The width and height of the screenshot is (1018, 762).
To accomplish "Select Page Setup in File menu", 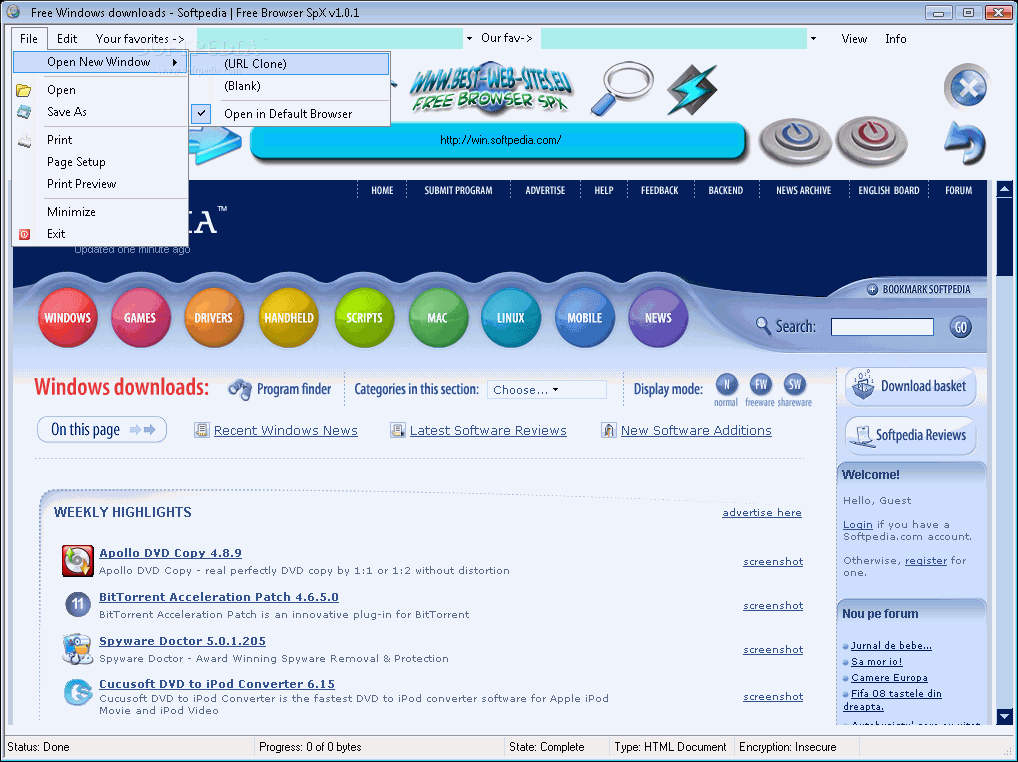I will click(101, 162).
